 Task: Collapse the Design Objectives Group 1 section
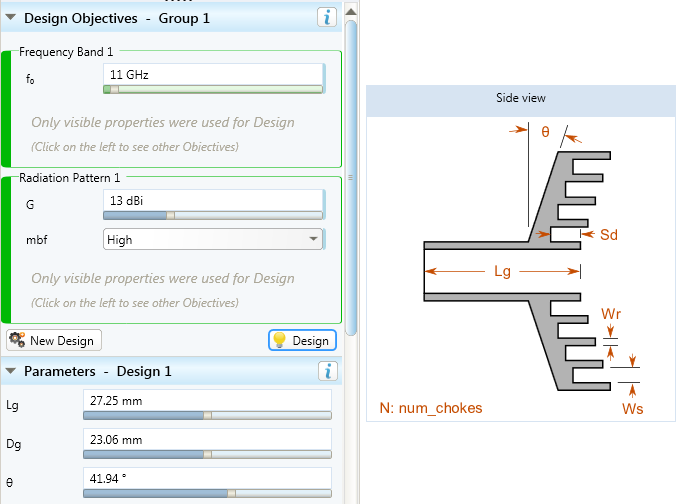pyautogui.click(x=11, y=18)
